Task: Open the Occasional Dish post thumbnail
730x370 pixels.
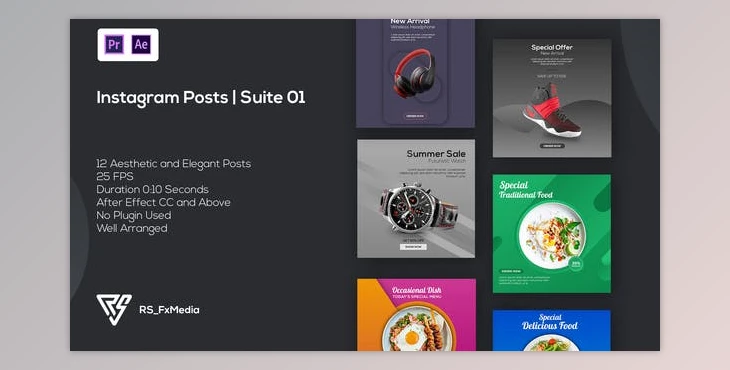Action: click(416, 315)
